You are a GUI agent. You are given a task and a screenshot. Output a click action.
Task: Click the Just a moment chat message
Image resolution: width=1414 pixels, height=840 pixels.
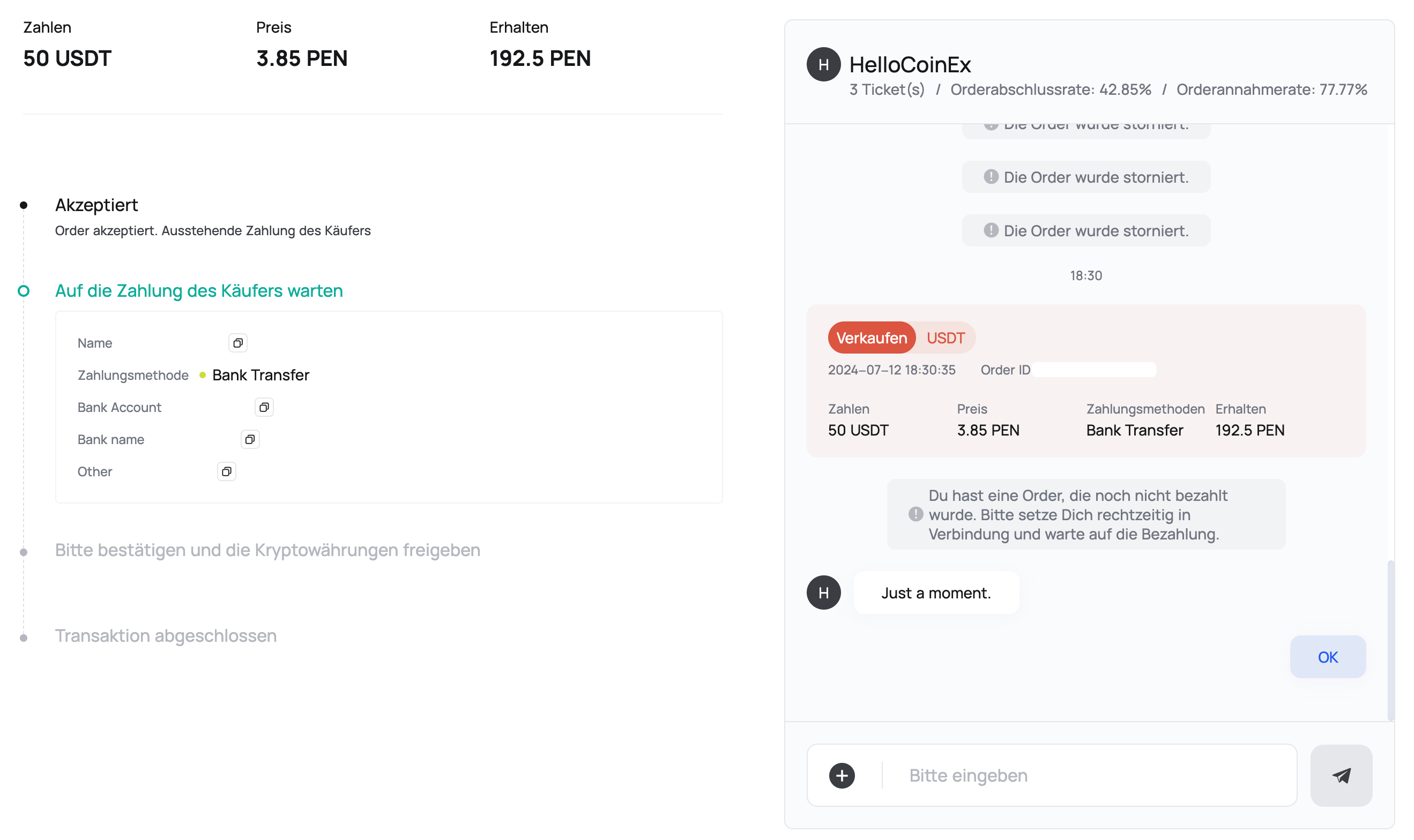pos(935,592)
